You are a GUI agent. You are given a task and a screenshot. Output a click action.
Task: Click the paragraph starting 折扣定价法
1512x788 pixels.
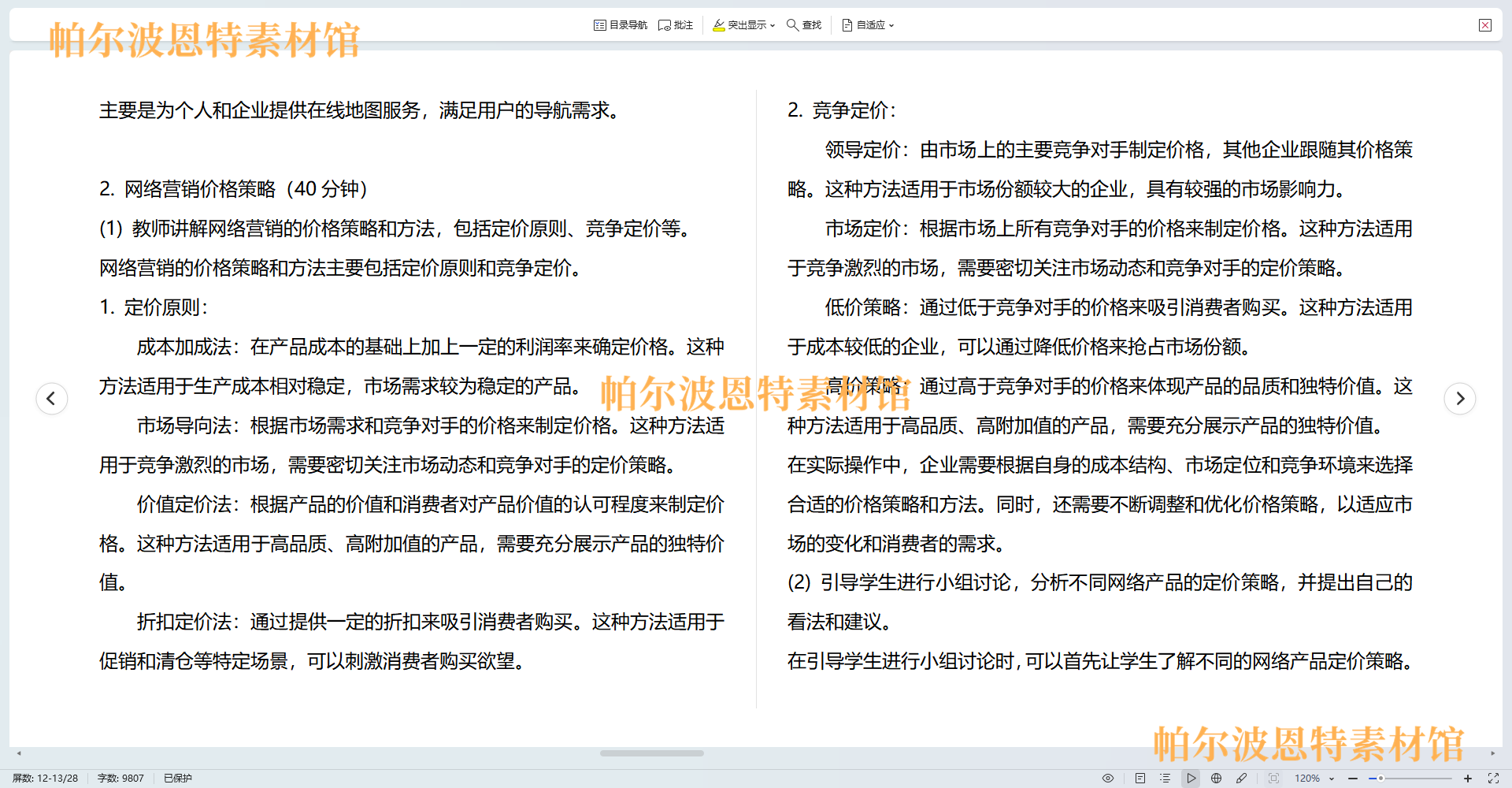(x=412, y=641)
